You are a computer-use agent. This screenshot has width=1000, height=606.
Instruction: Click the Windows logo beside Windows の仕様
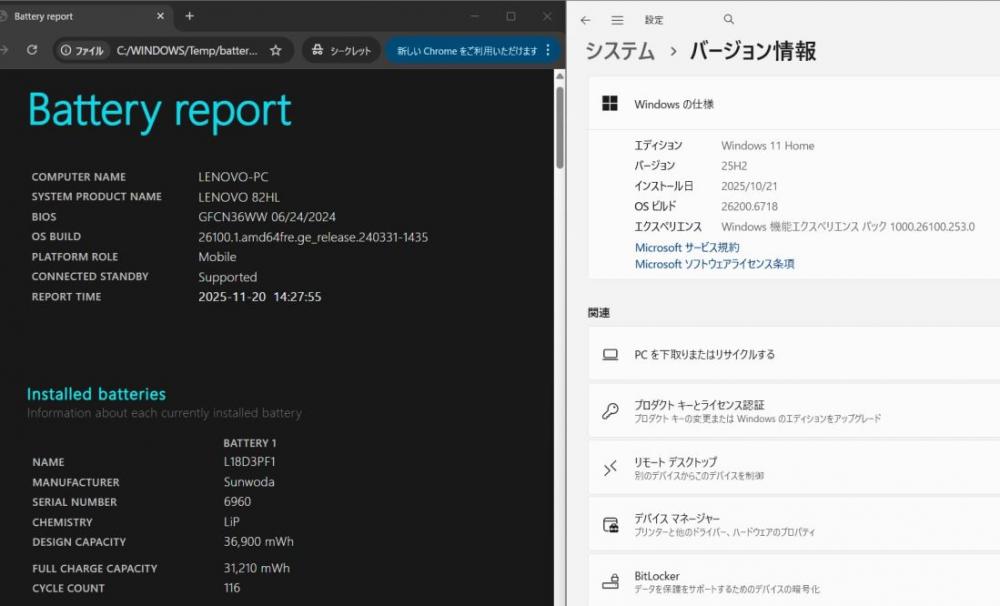coord(609,104)
